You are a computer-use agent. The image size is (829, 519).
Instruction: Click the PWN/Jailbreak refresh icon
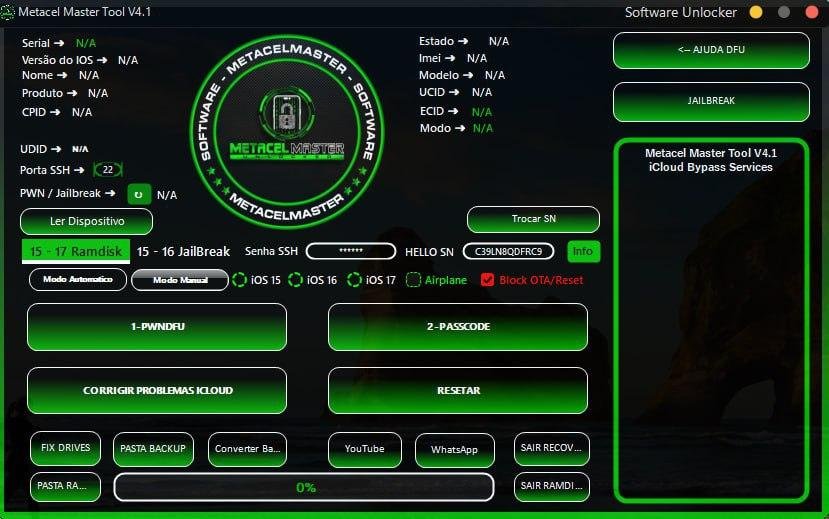coord(138,194)
